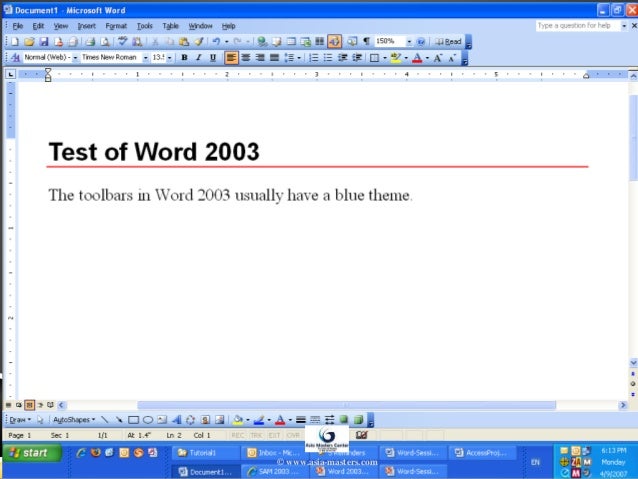Choose Line Style on Drawing toolbar
Viewport: 638px width, 479px height.
coord(301,420)
